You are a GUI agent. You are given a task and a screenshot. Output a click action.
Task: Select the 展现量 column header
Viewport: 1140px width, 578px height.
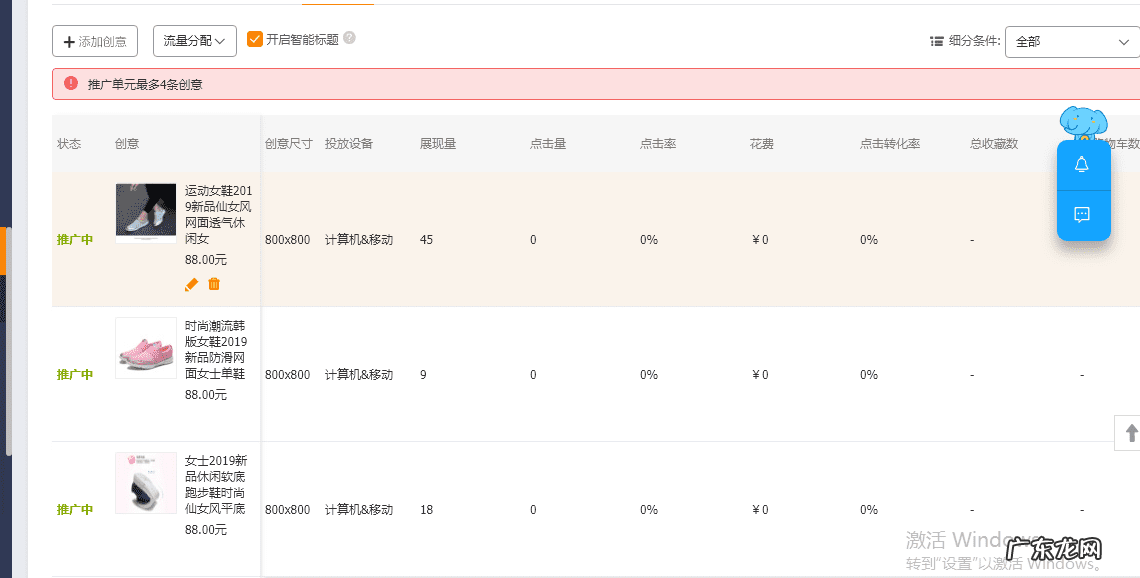440,143
